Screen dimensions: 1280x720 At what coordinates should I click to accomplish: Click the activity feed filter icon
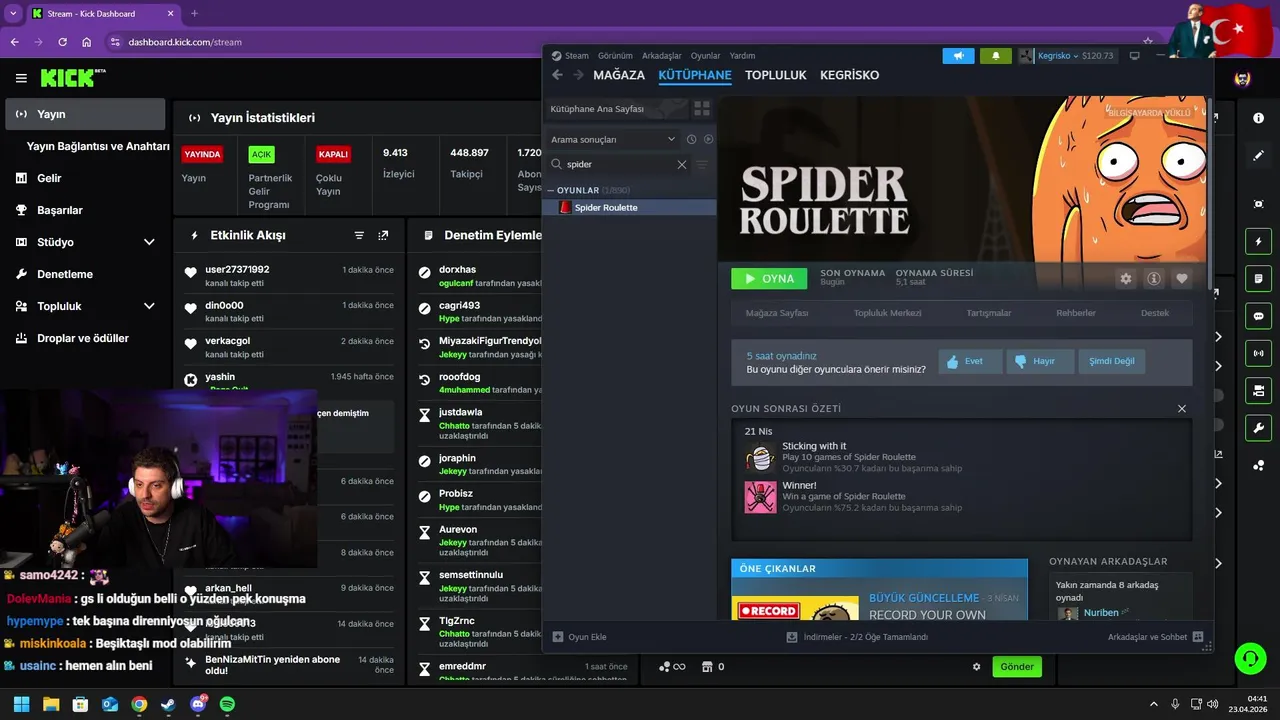pos(359,235)
